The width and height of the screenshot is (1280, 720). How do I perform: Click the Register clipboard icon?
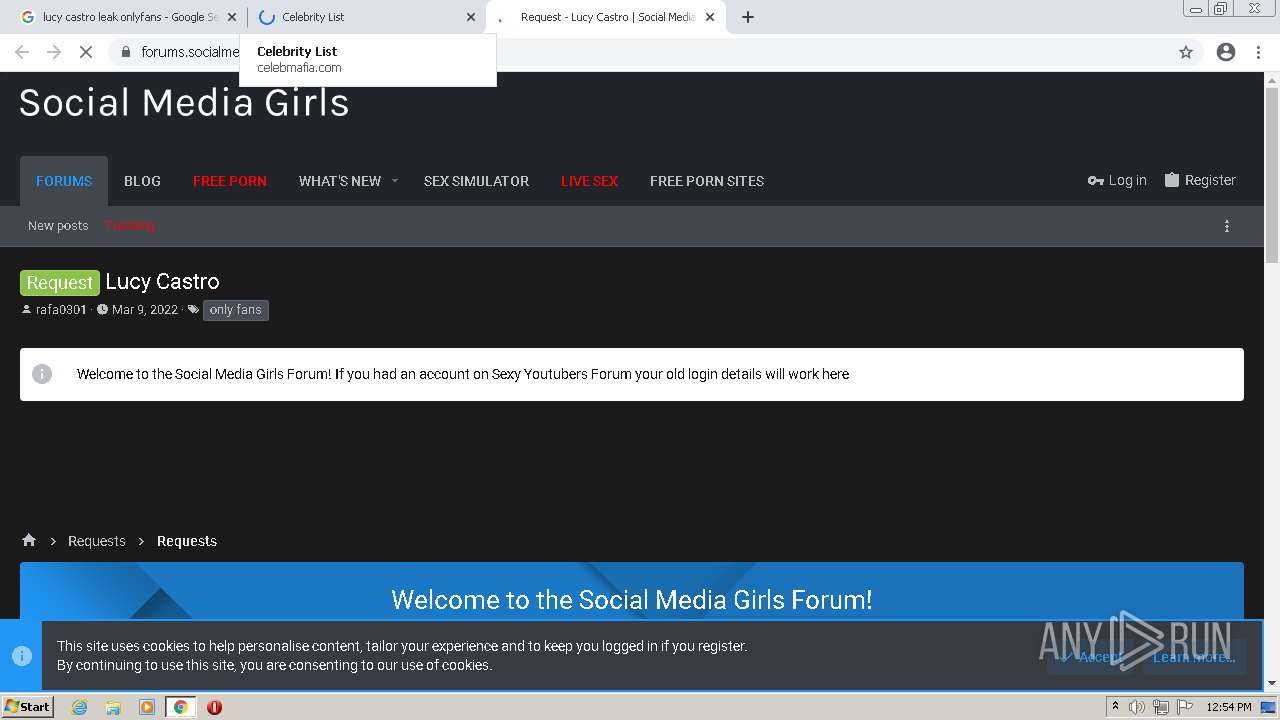coord(1171,180)
